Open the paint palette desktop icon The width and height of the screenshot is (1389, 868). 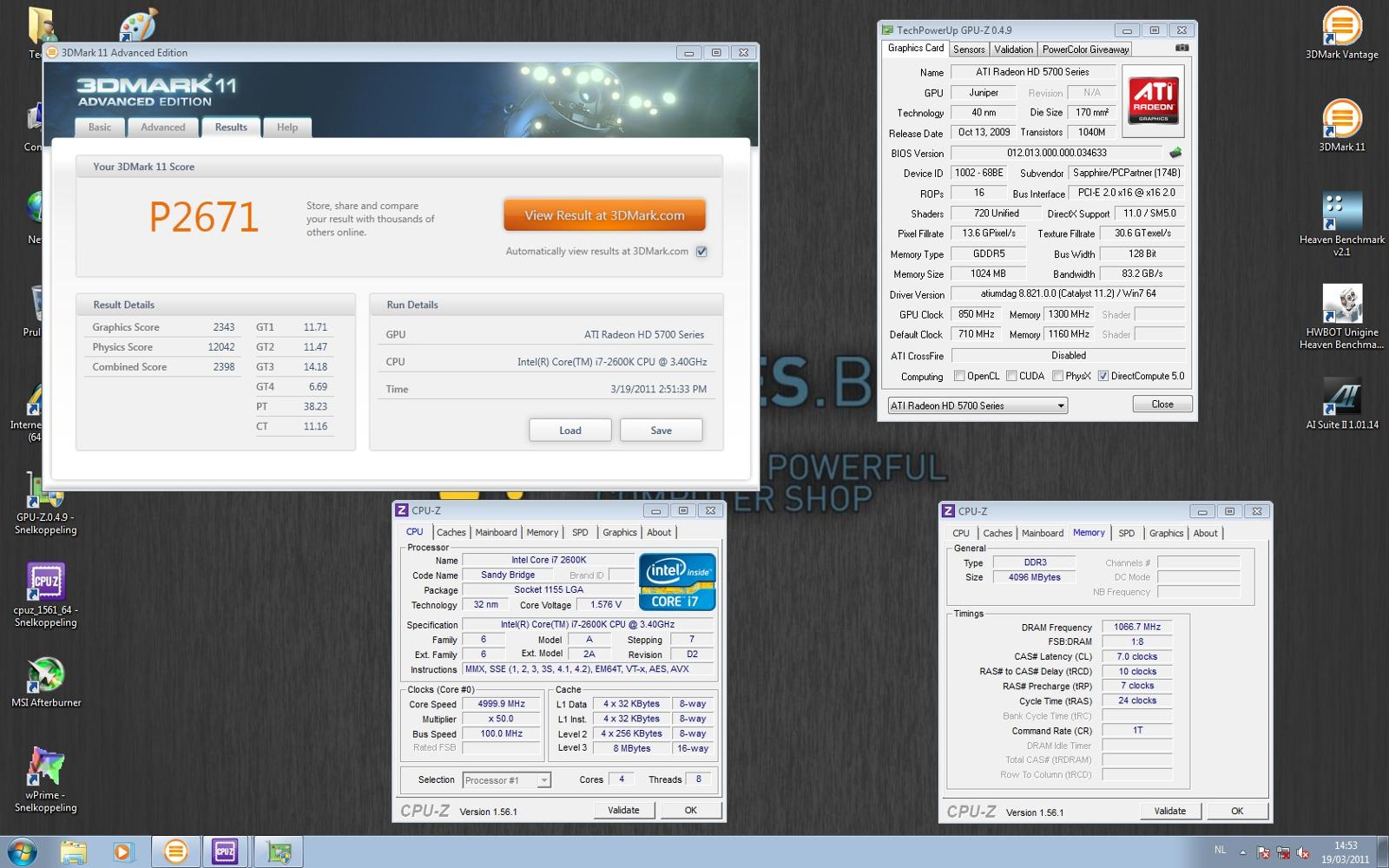pyautogui.click(x=138, y=24)
